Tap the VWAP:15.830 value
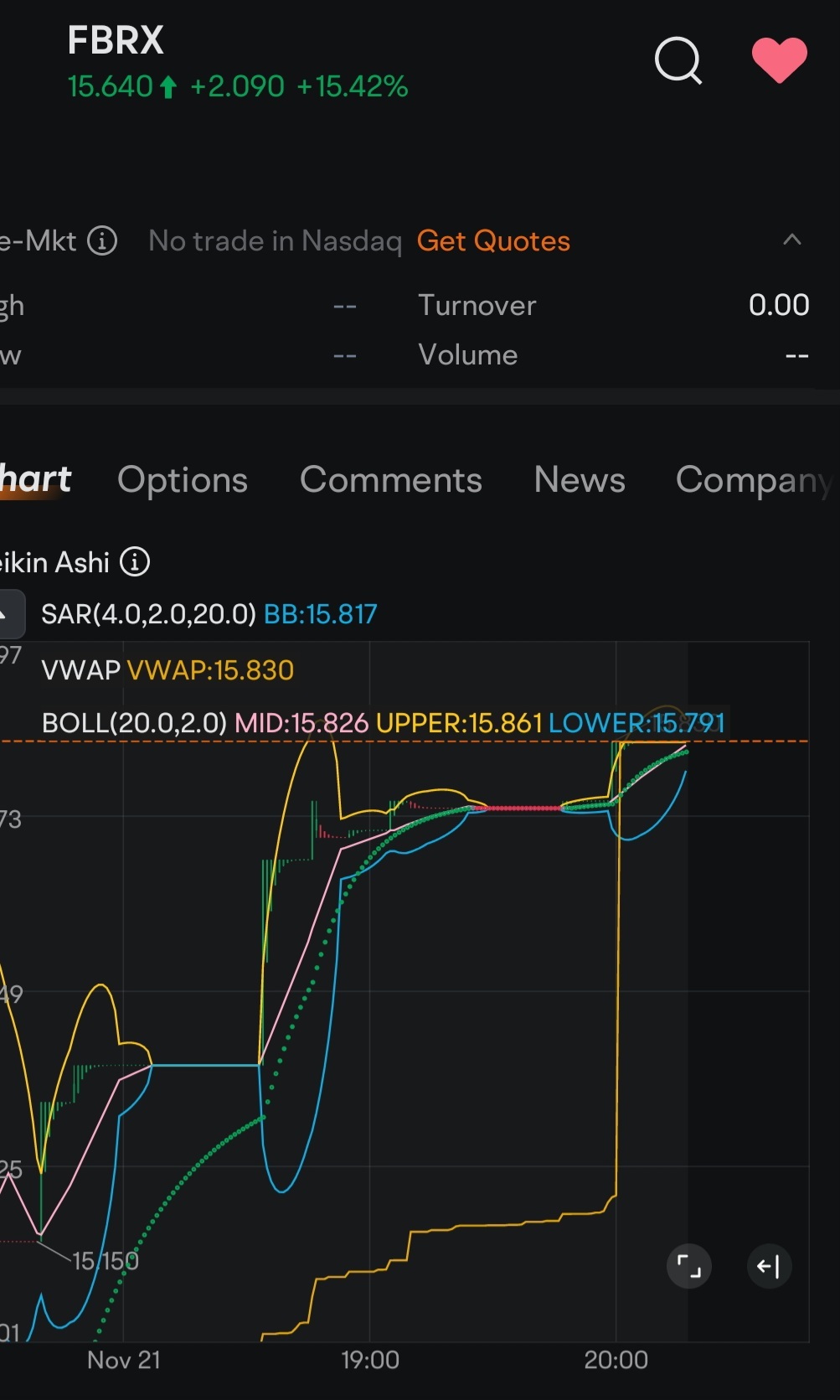This screenshot has width=840, height=1400. click(210, 670)
